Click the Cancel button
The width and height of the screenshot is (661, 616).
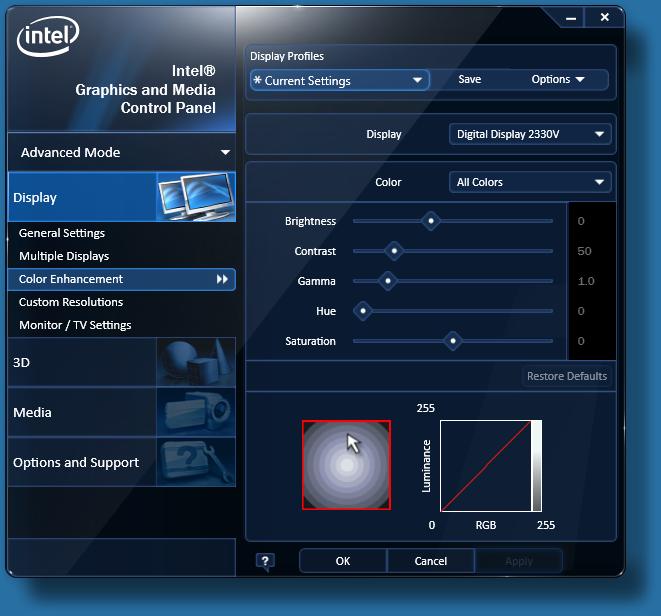click(x=430, y=561)
